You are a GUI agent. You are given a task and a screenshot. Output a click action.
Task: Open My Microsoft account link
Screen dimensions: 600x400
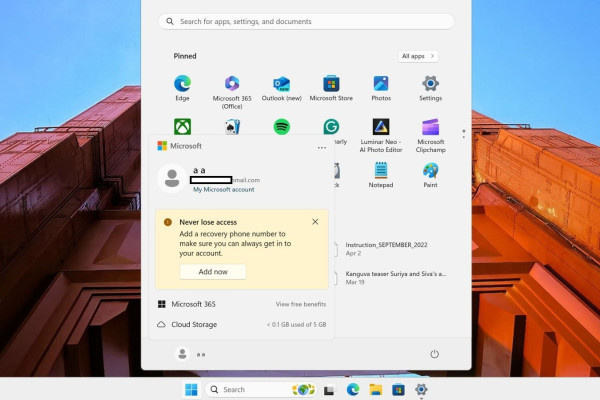coord(223,189)
